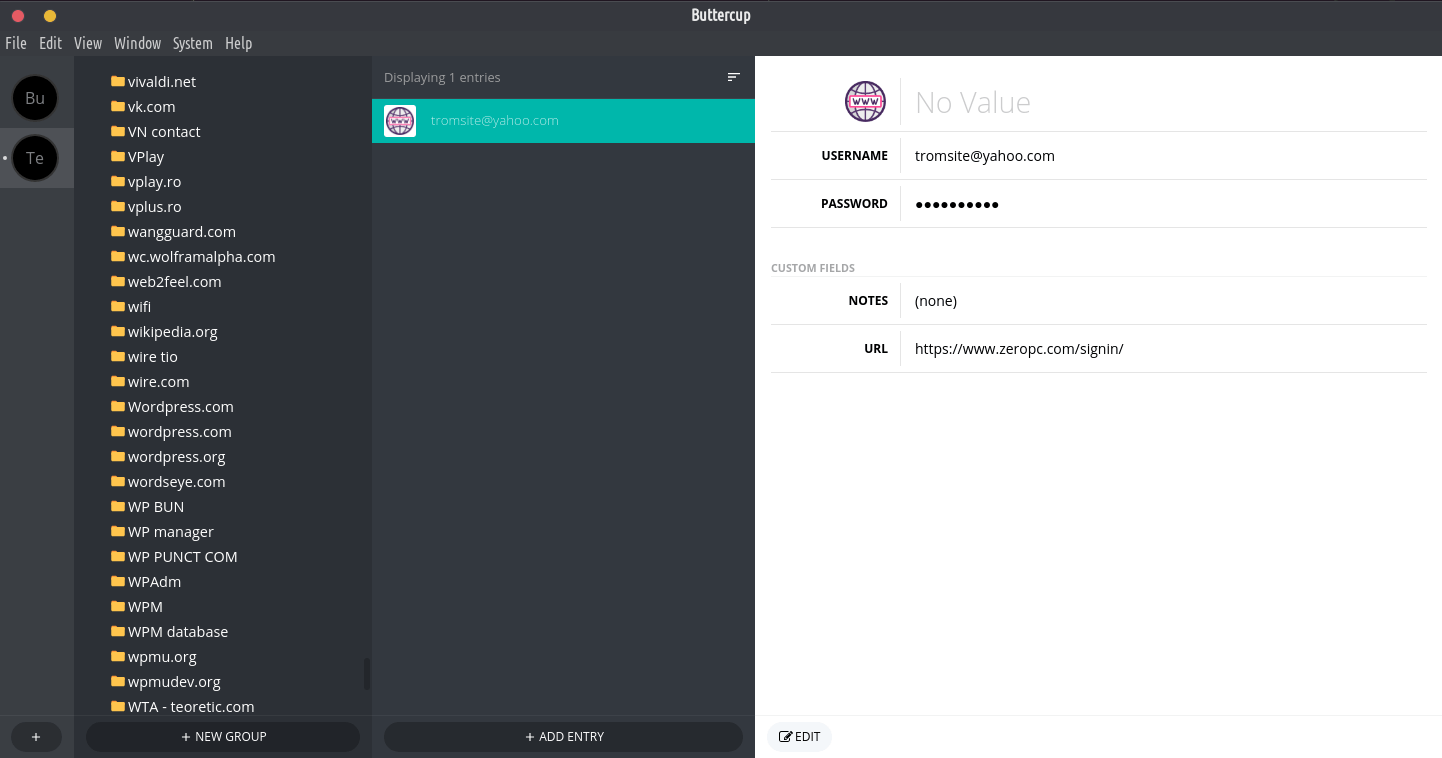Open the System menu
Image resolution: width=1442 pixels, height=758 pixels.
(192, 43)
